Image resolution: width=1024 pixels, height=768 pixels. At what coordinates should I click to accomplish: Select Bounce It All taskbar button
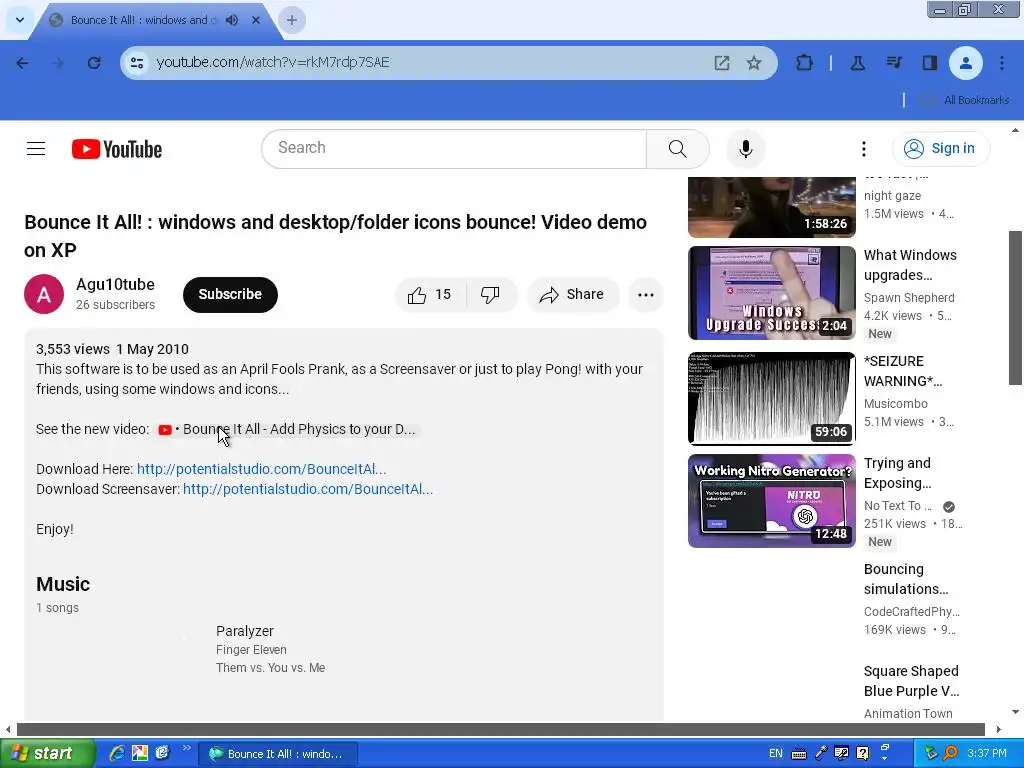click(278, 754)
